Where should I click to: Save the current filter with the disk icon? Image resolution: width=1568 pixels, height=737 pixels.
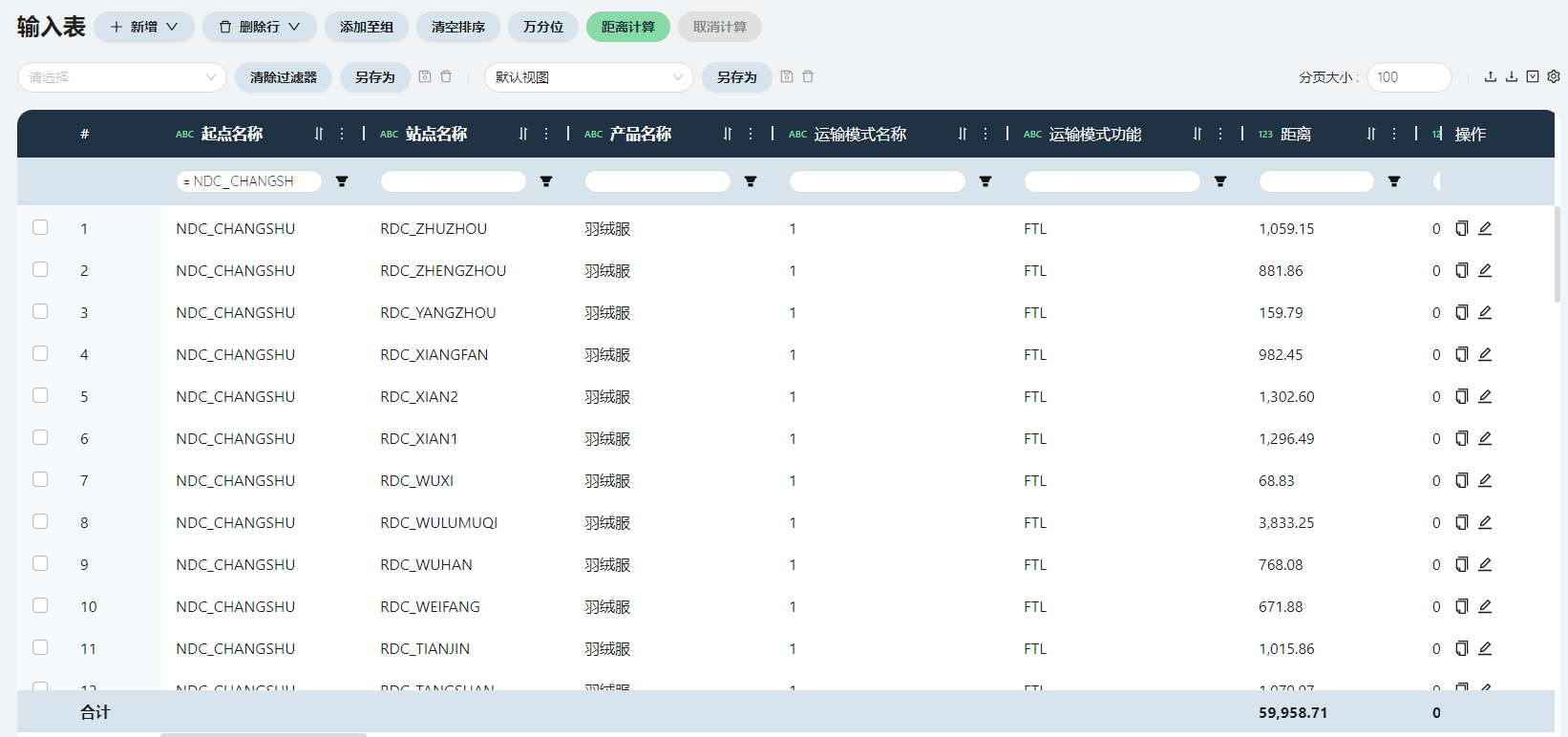click(x=425, y=76)
